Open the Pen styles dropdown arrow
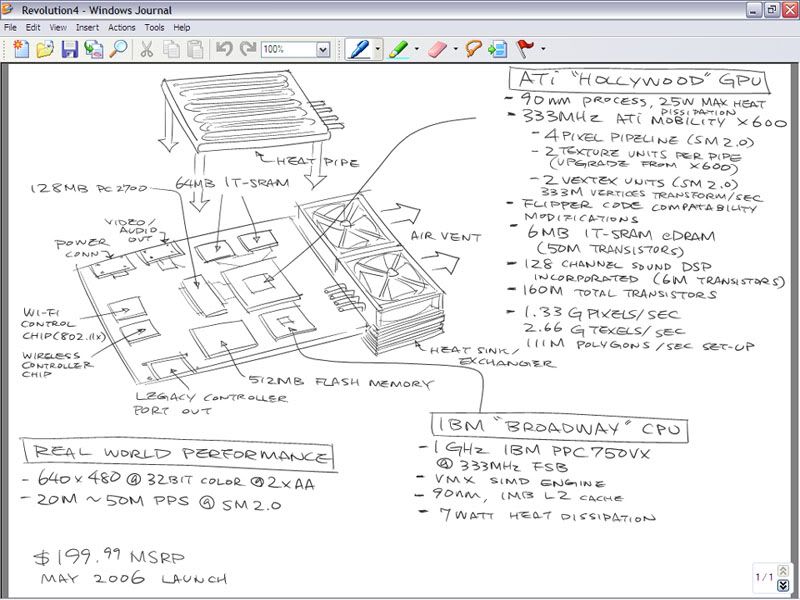Viewport: 800px width, 600px height. click(378, 49)
